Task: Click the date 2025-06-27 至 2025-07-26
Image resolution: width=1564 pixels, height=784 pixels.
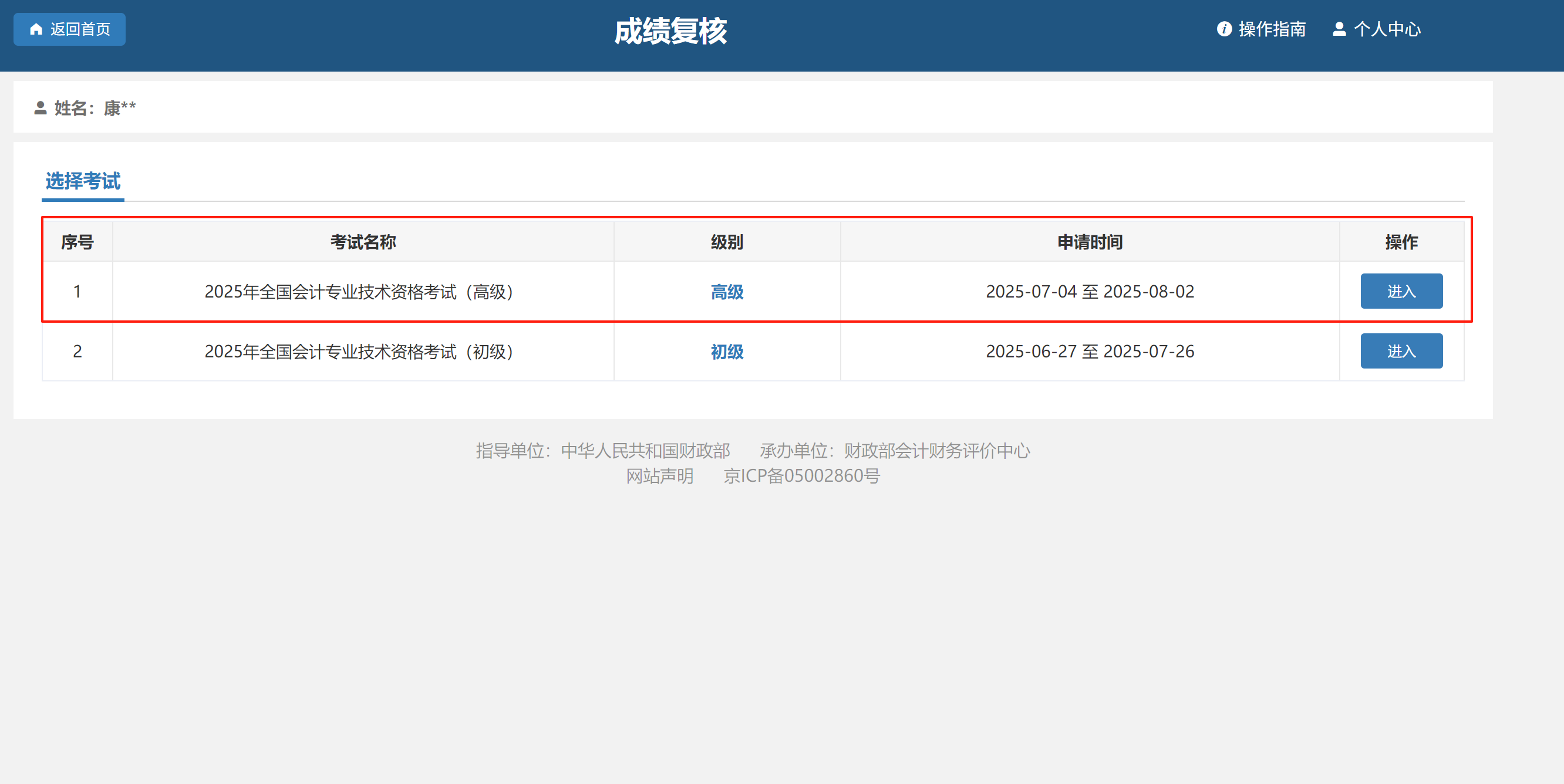Action: coord(1090,351)
